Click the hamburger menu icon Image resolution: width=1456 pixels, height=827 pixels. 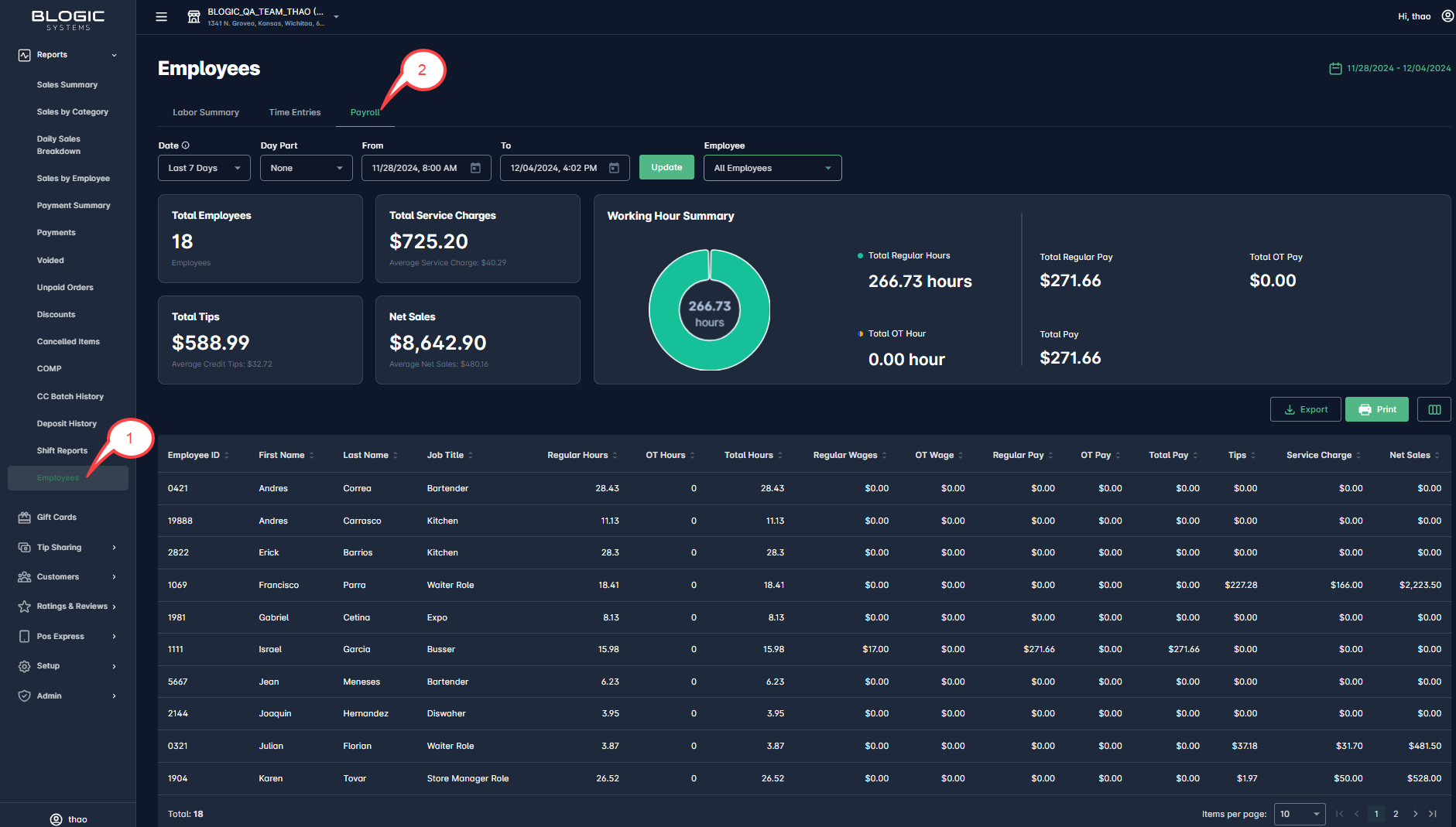click(161, 17)
